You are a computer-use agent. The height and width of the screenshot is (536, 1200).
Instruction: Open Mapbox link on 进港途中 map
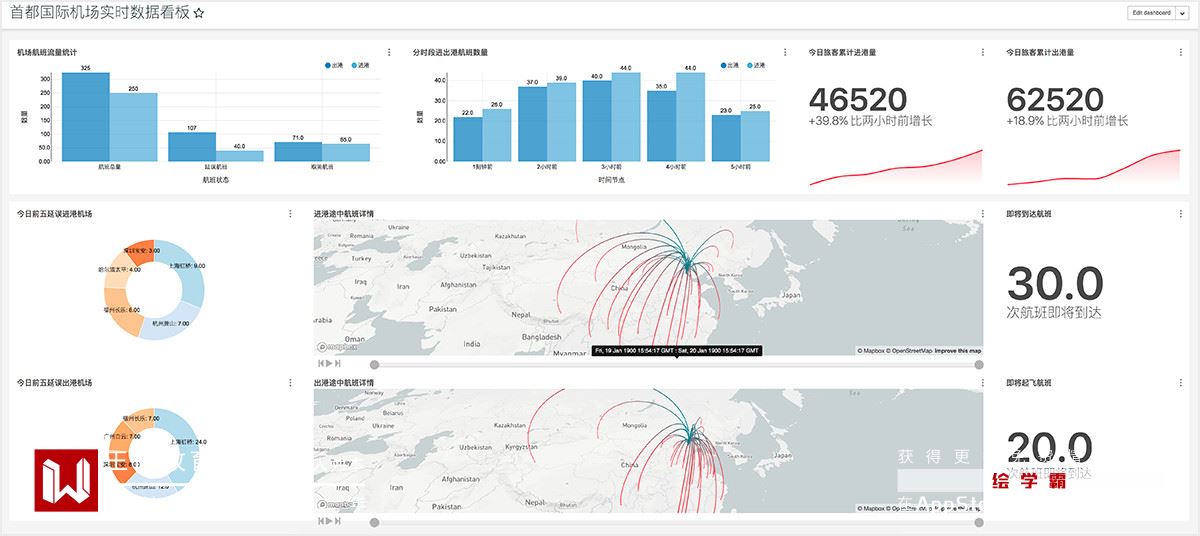pyautogui.click(x=873, y=351)
